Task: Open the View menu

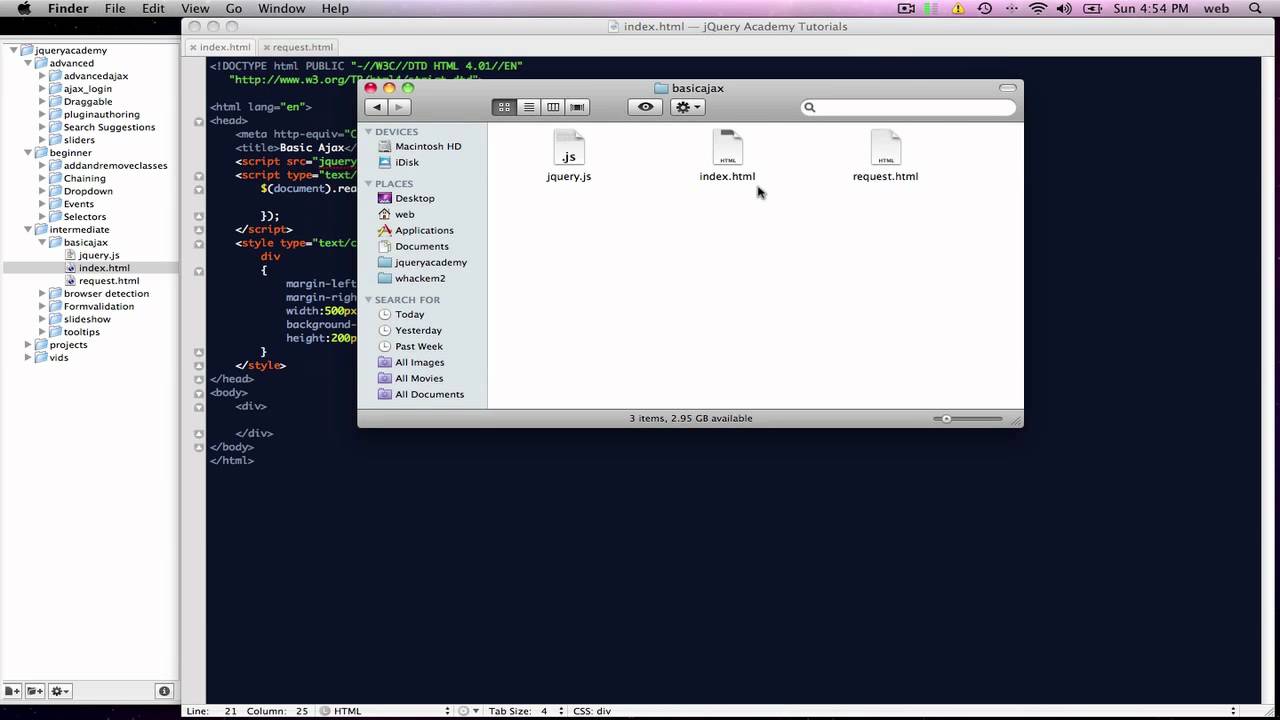Action: click(195, 9)
